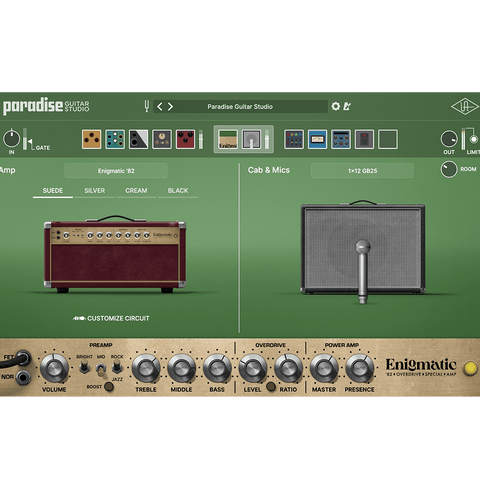Select the blue knob rack effect slot
The height and width of the screenshot is (480, 480).
click(x=341, y=139)
